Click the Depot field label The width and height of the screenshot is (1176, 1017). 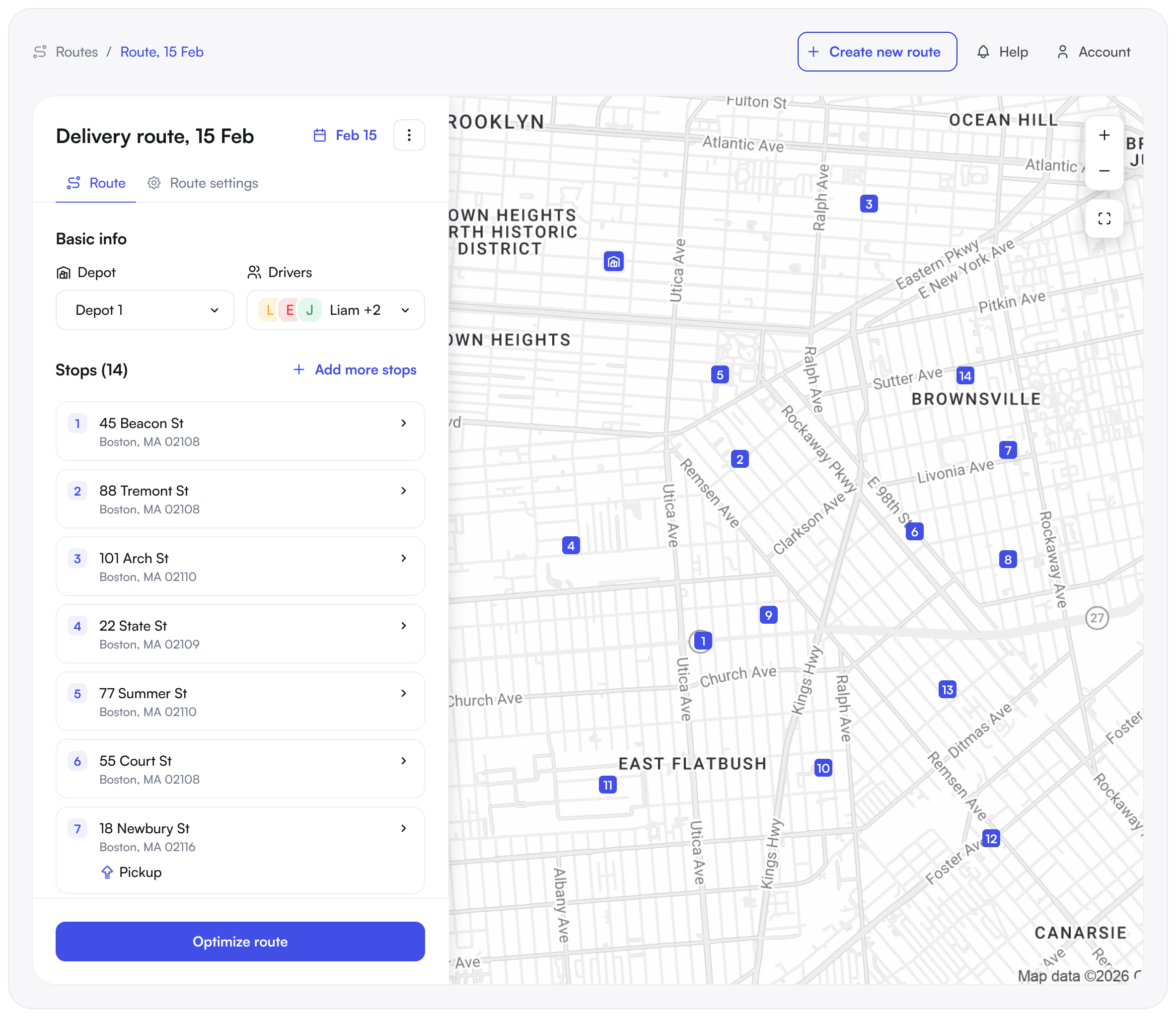tap(86, 273)
